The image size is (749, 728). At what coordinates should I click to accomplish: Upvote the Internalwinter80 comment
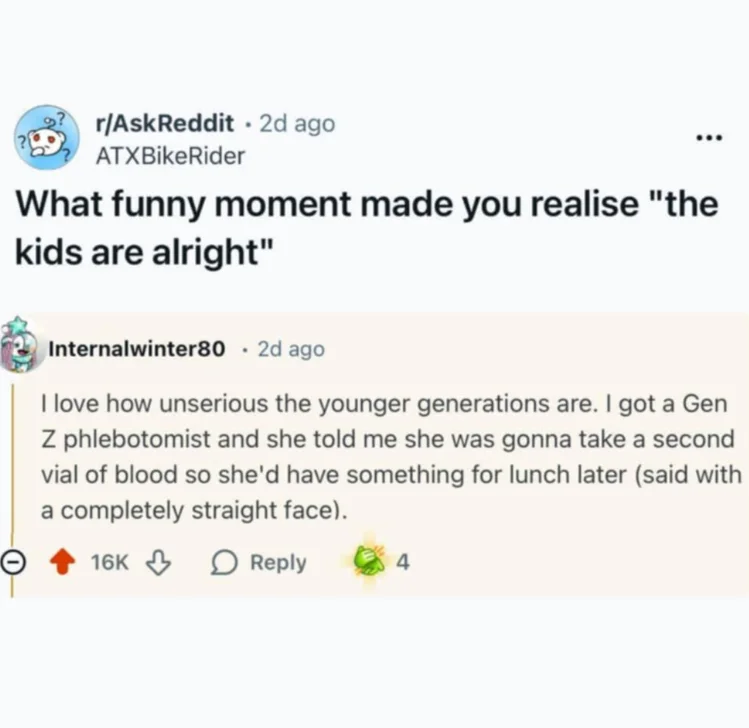click(64, 563)
